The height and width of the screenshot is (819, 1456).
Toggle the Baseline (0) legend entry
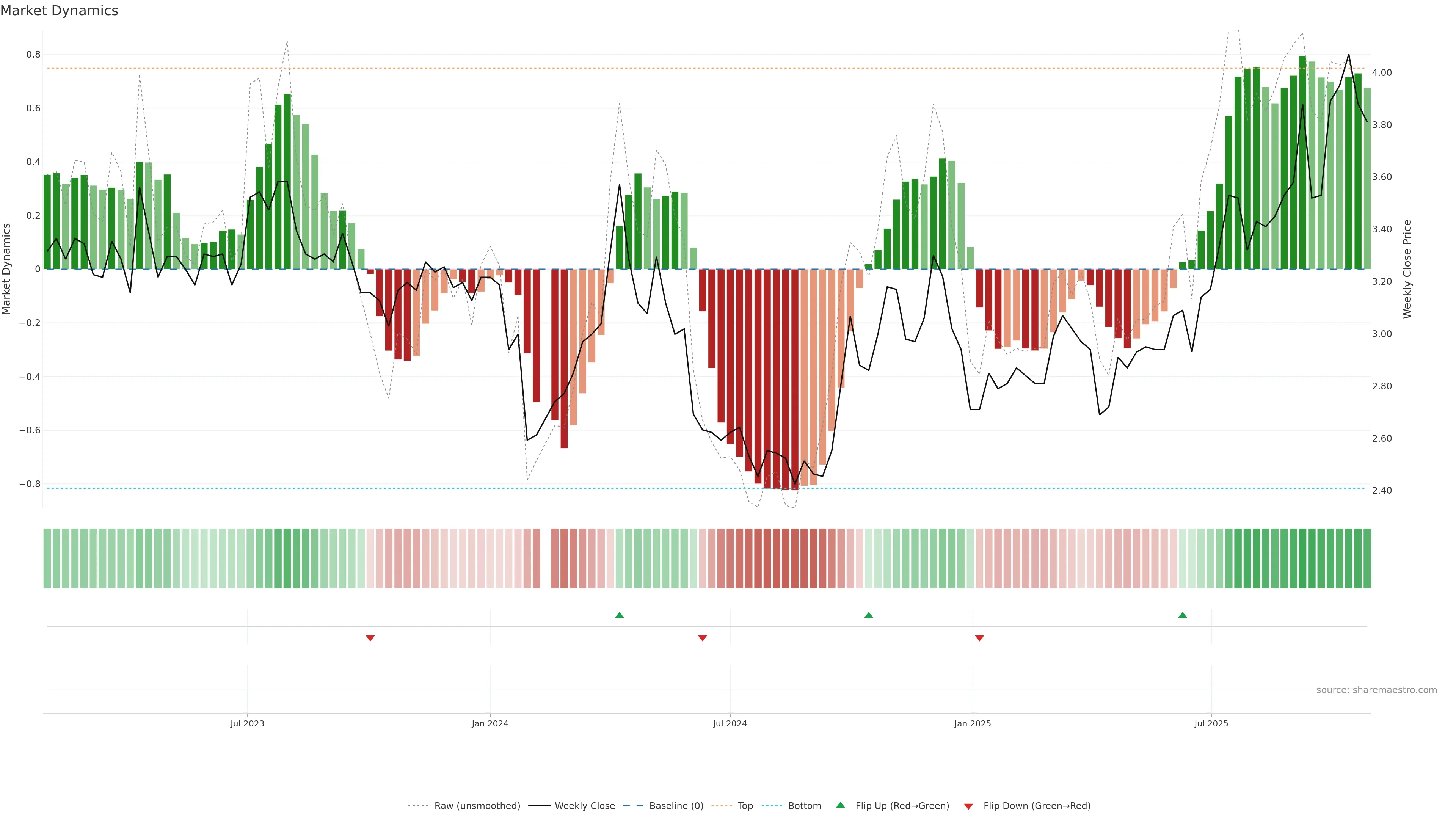coord(676,806)
